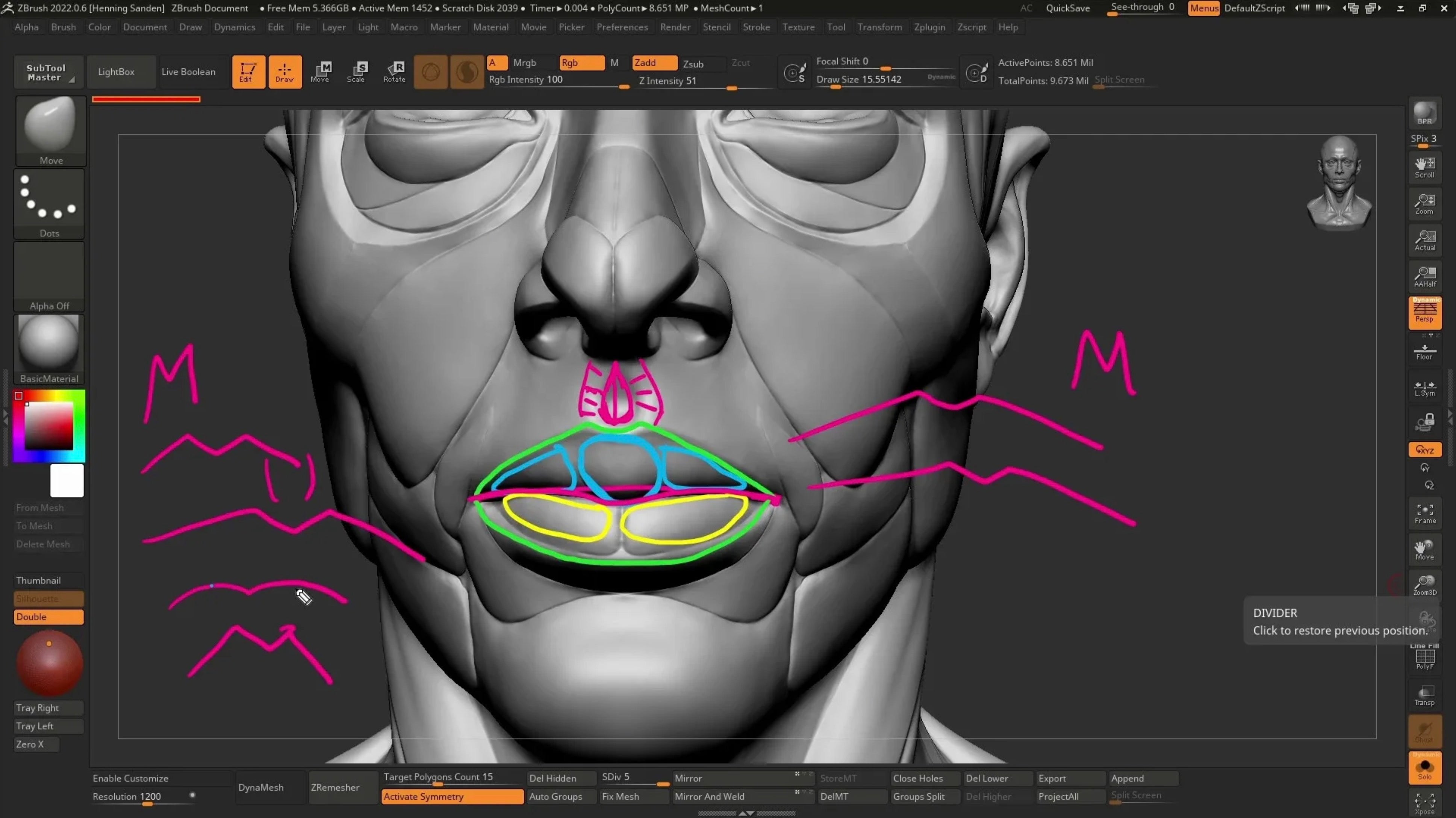Open the Transform menu

[x=879, y=27]
